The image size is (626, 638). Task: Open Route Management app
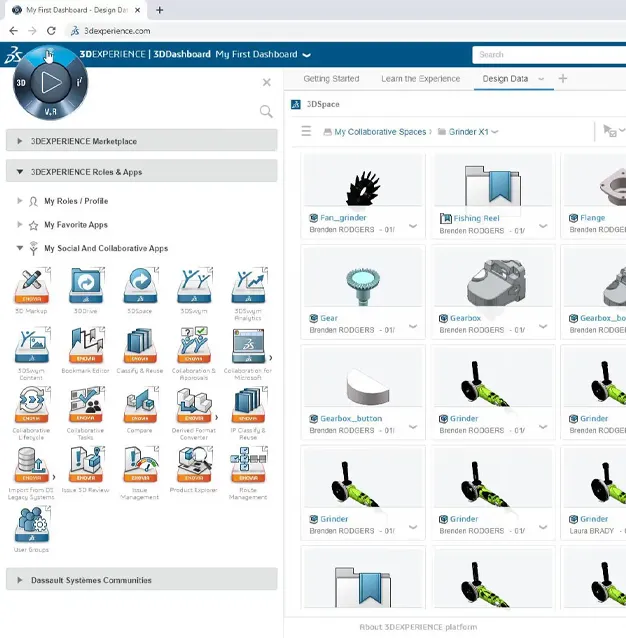point(248,465)
